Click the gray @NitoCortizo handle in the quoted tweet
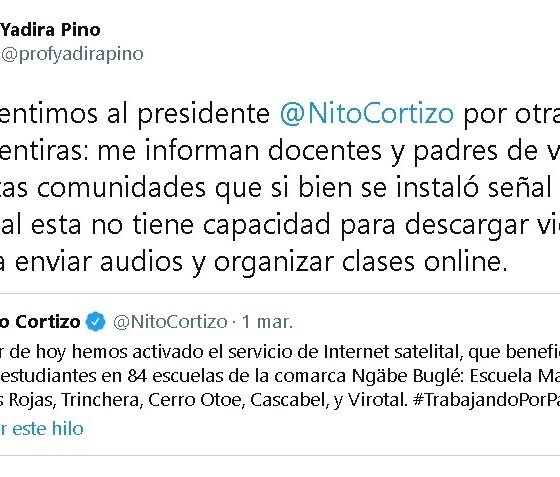Screen dimensions: 560x477 [x=170, y=322]
